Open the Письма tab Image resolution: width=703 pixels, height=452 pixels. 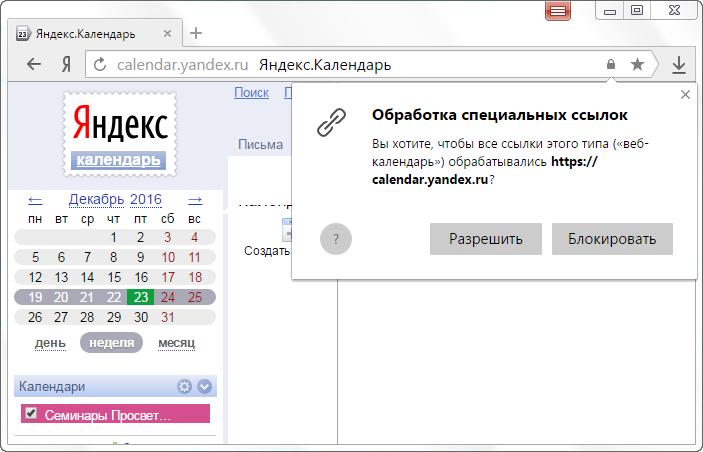260,144
